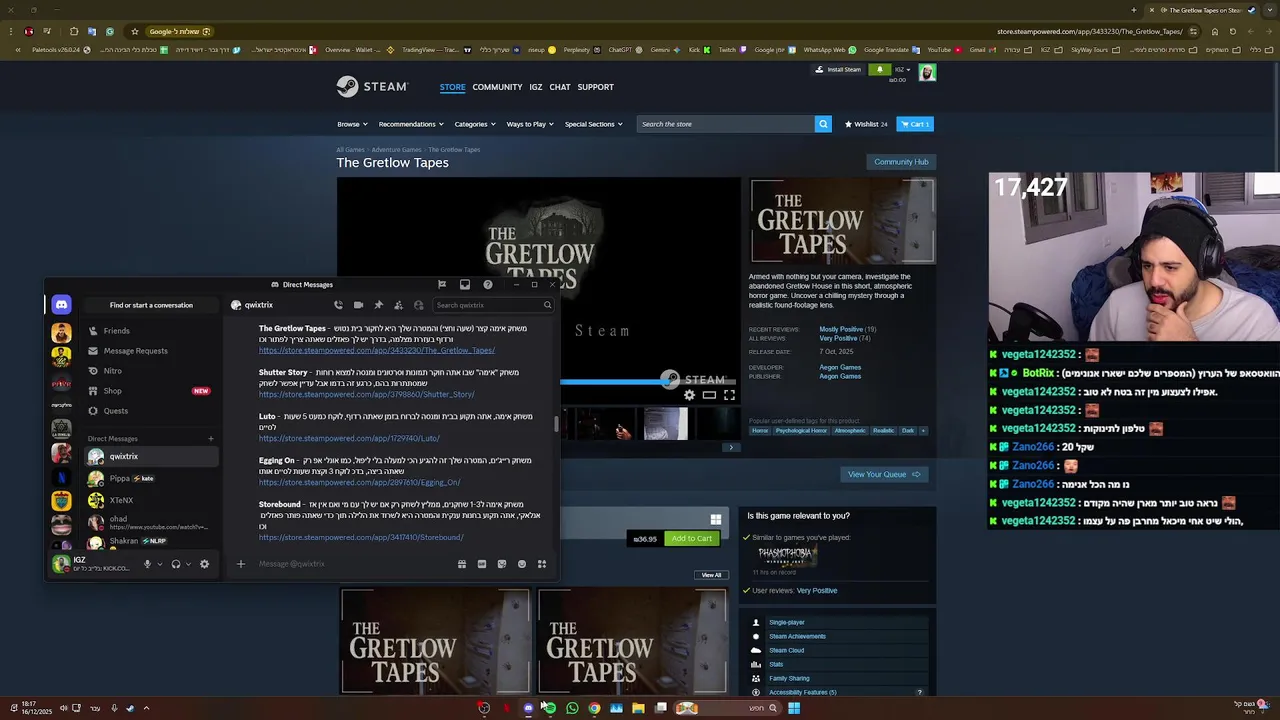Click Add to Cart button
The width and height of the screenshot is (1280, 720).
tap(692, 539)
